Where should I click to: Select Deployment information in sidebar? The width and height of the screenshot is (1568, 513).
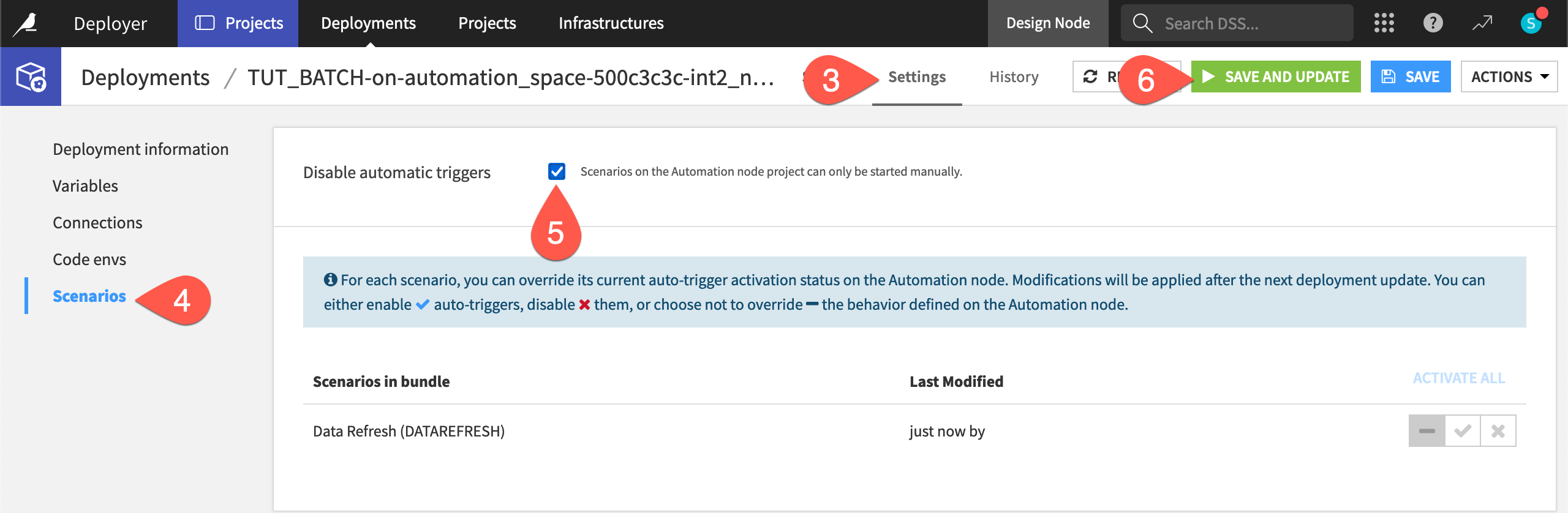[x=140, y=149]
